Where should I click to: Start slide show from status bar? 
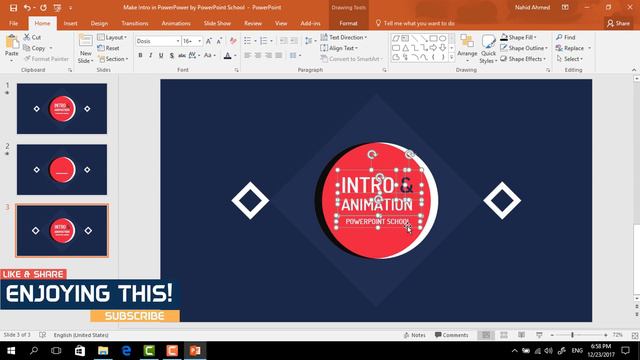(x=539, y=335)
